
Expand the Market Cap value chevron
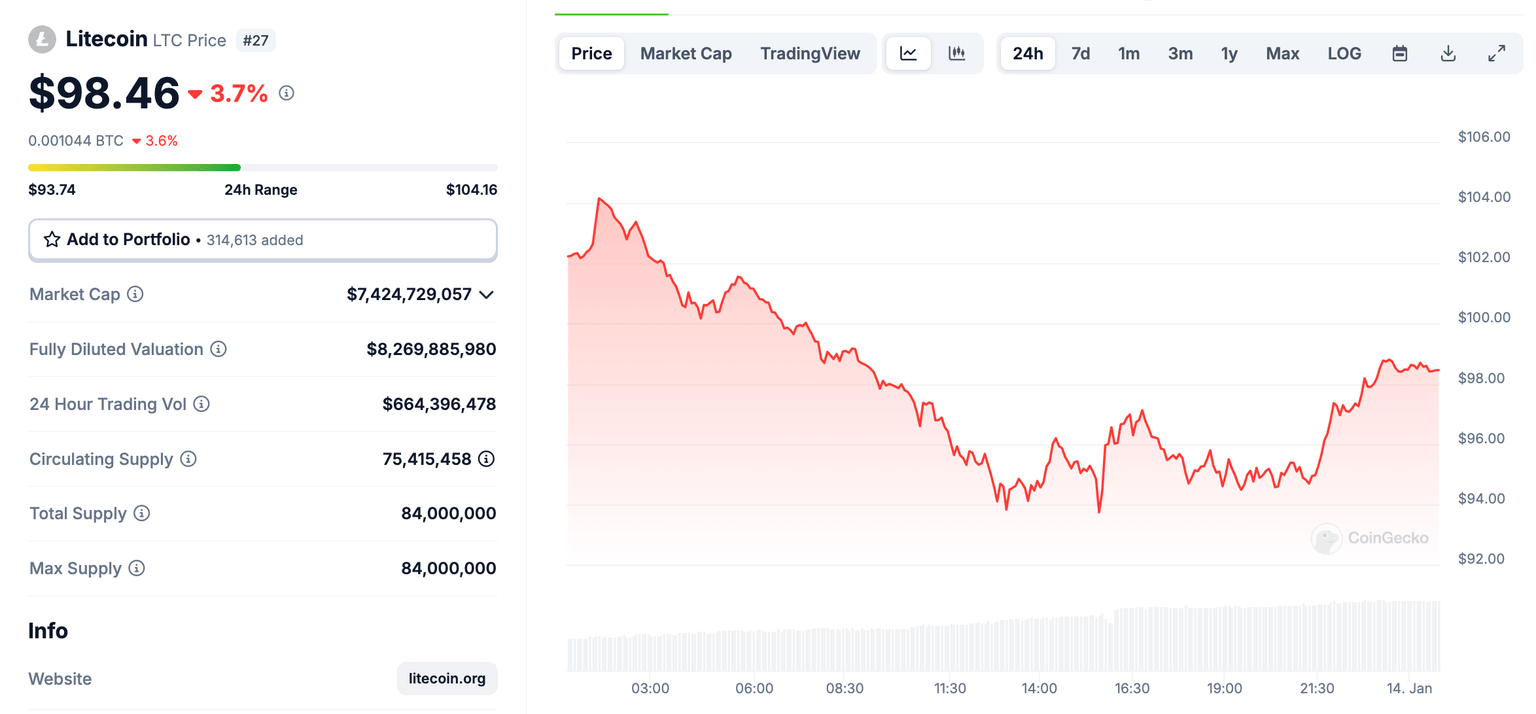coord(486,294)
